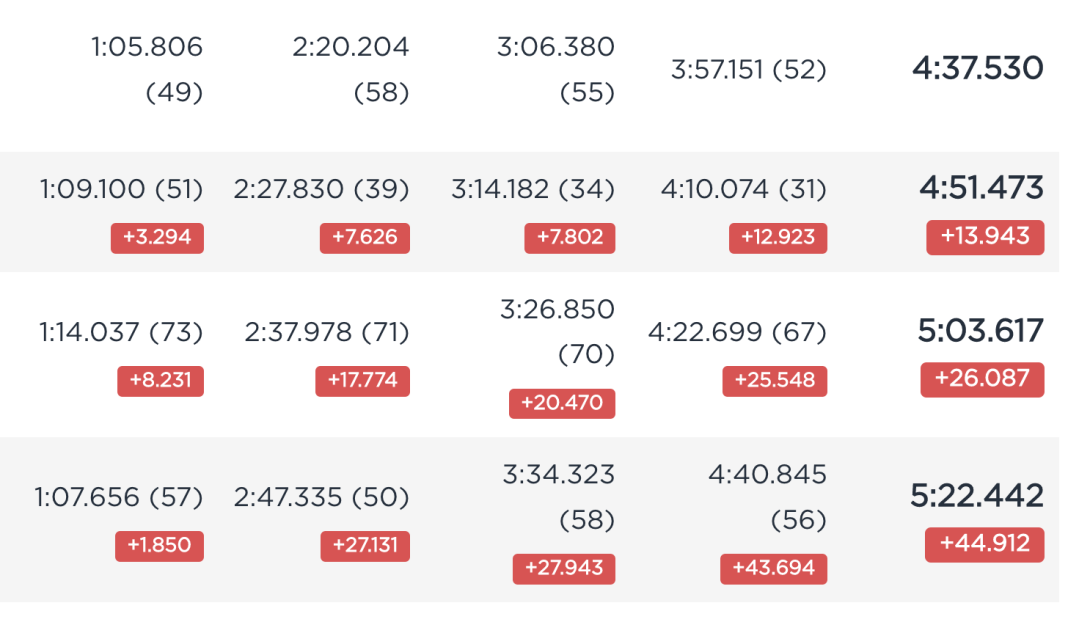Select the 5:22.442 final time
This screenshot has width=1090, height=622.
977,496
